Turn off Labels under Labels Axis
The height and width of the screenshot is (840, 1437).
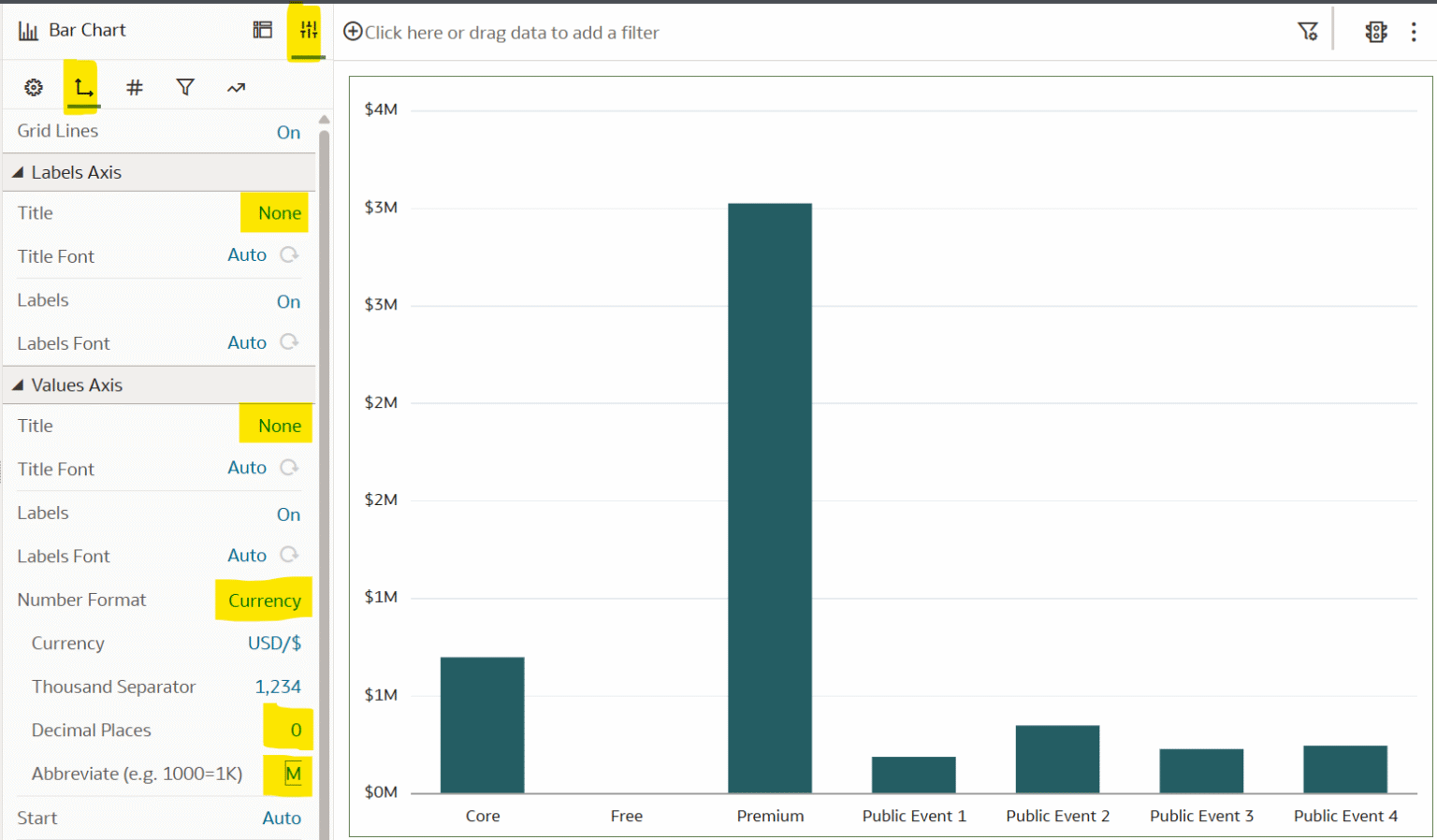point(288,301)
